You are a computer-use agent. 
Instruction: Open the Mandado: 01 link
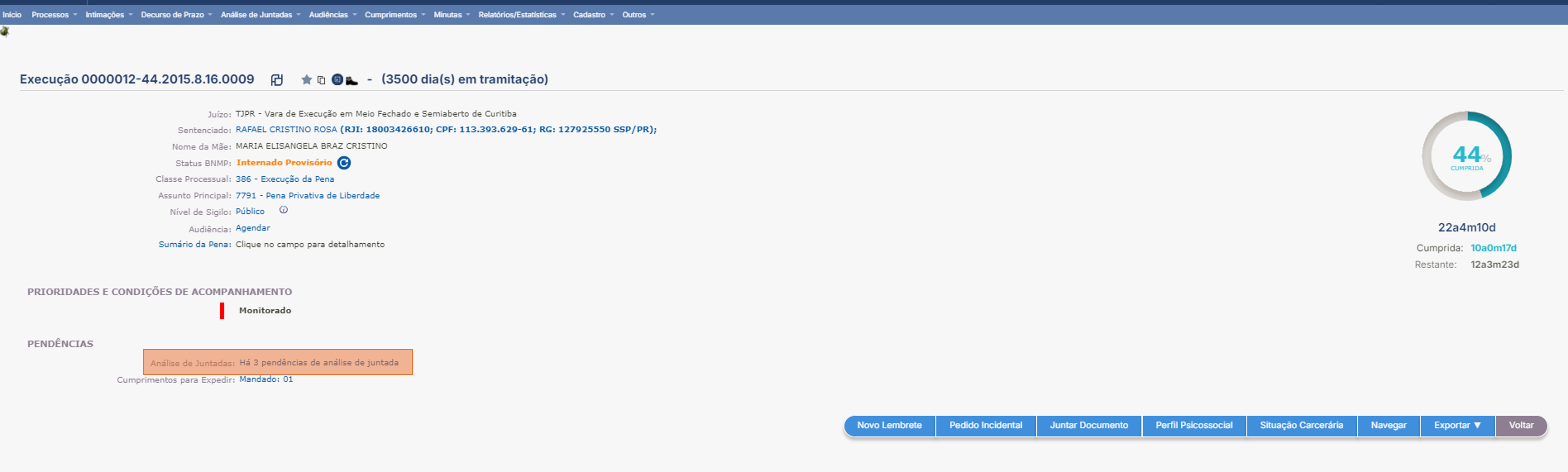point(266,379)
